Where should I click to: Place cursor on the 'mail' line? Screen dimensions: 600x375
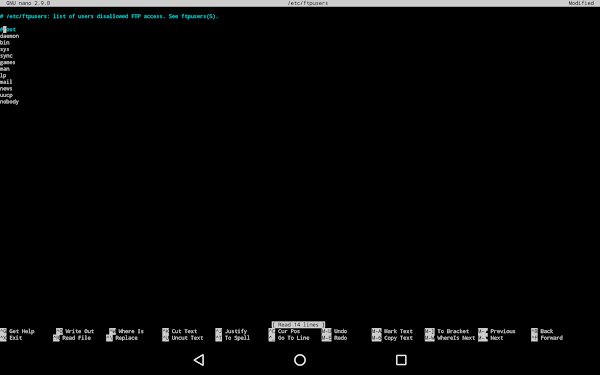(x=6, y=82)
